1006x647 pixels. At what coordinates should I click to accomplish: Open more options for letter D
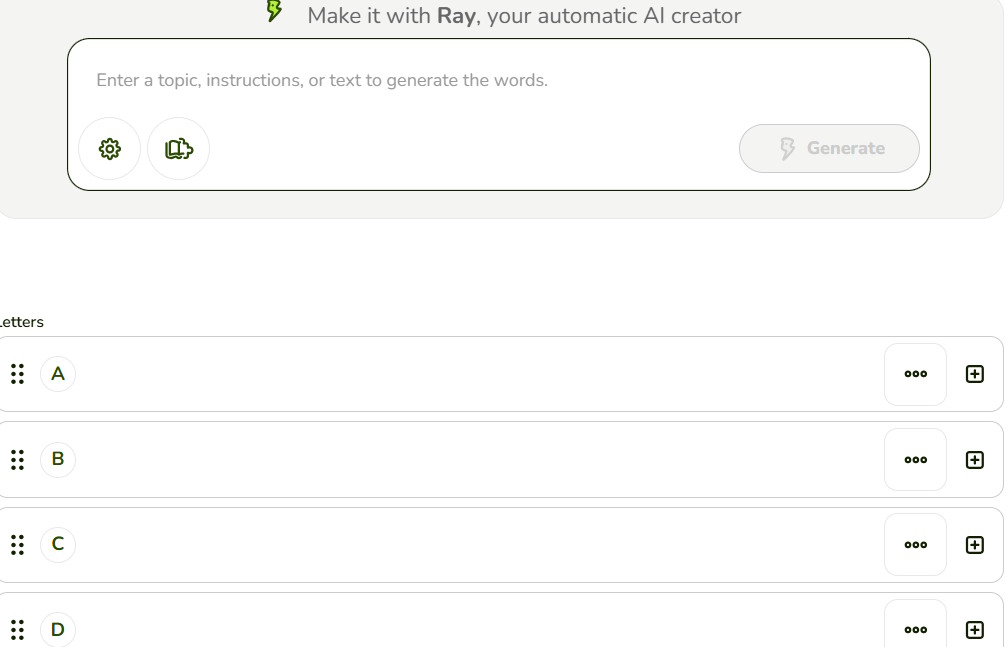click(916, 629)
